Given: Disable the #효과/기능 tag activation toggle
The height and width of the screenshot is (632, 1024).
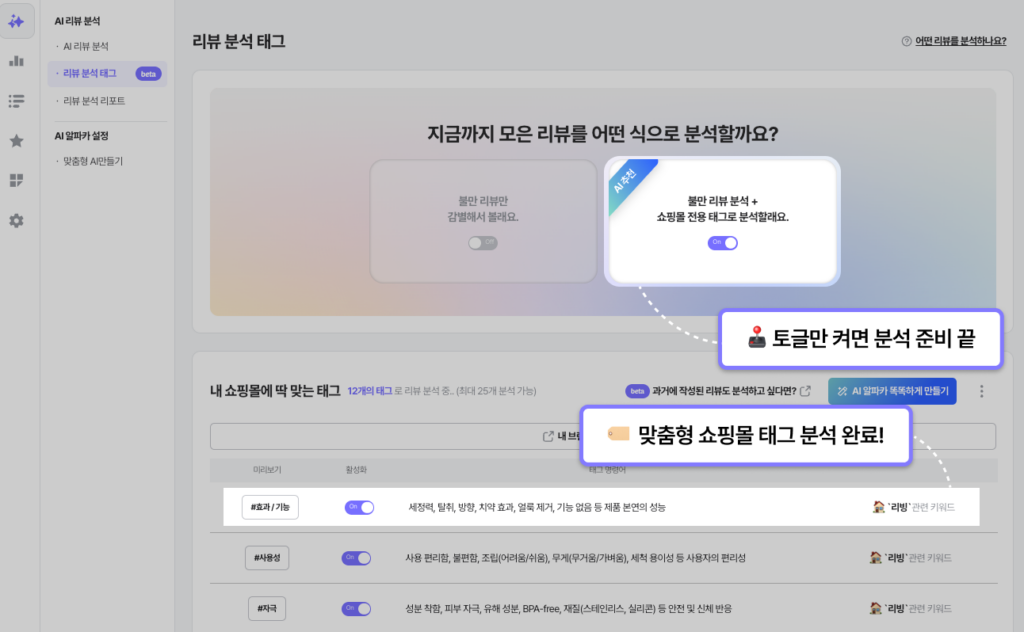Looking at the screenshot, I should pos(357,508).
